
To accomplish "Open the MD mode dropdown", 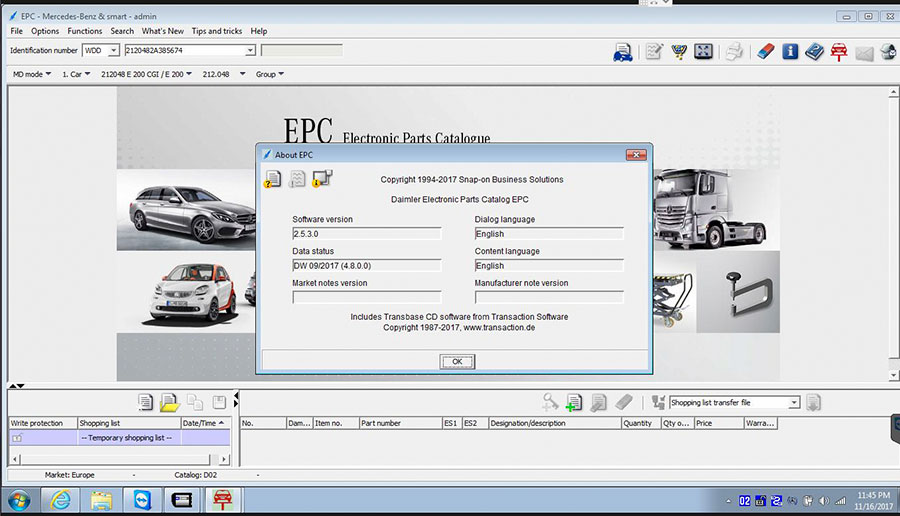I will pos(32,74).
